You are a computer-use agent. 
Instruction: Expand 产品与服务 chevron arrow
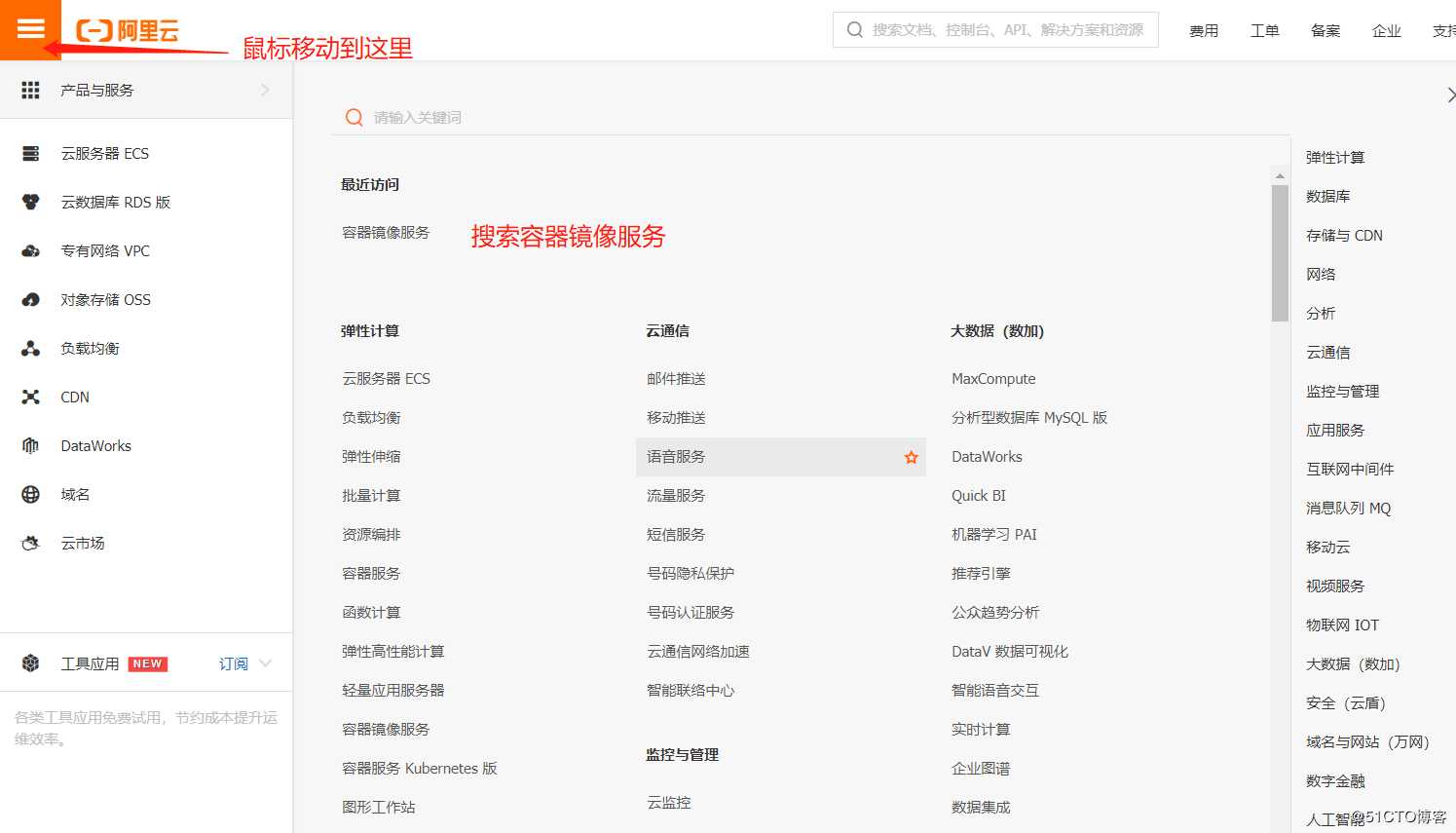pyautogui.click(x=265, y=90)
